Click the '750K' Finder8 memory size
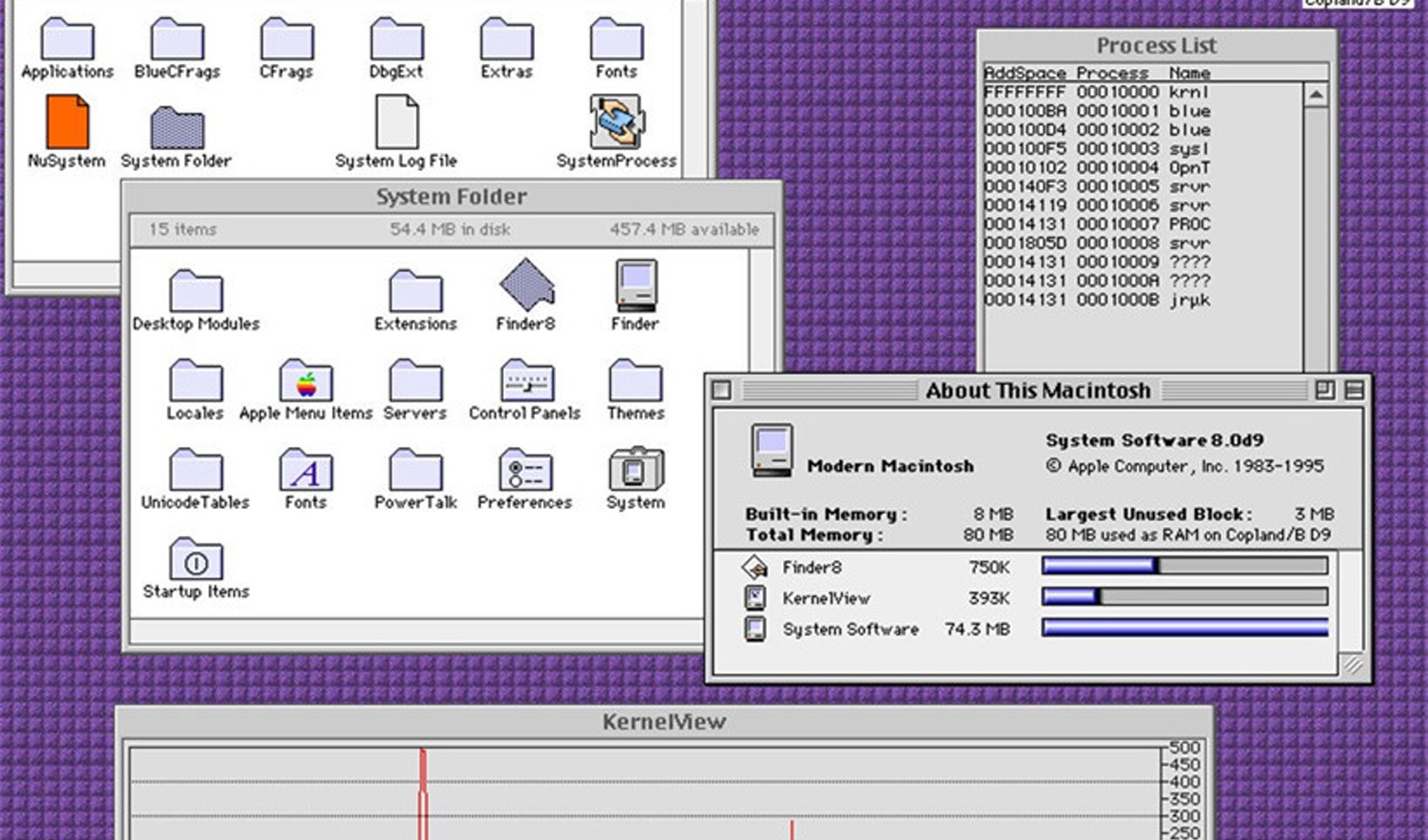The height and width of the screenshot is (840, 1428). coord(990,568)
